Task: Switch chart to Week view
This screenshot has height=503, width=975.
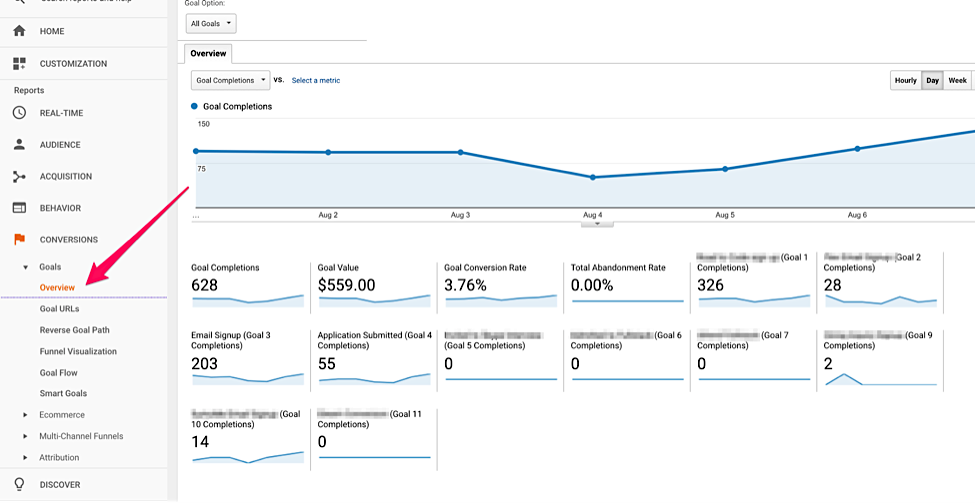Action: [958, 80]
